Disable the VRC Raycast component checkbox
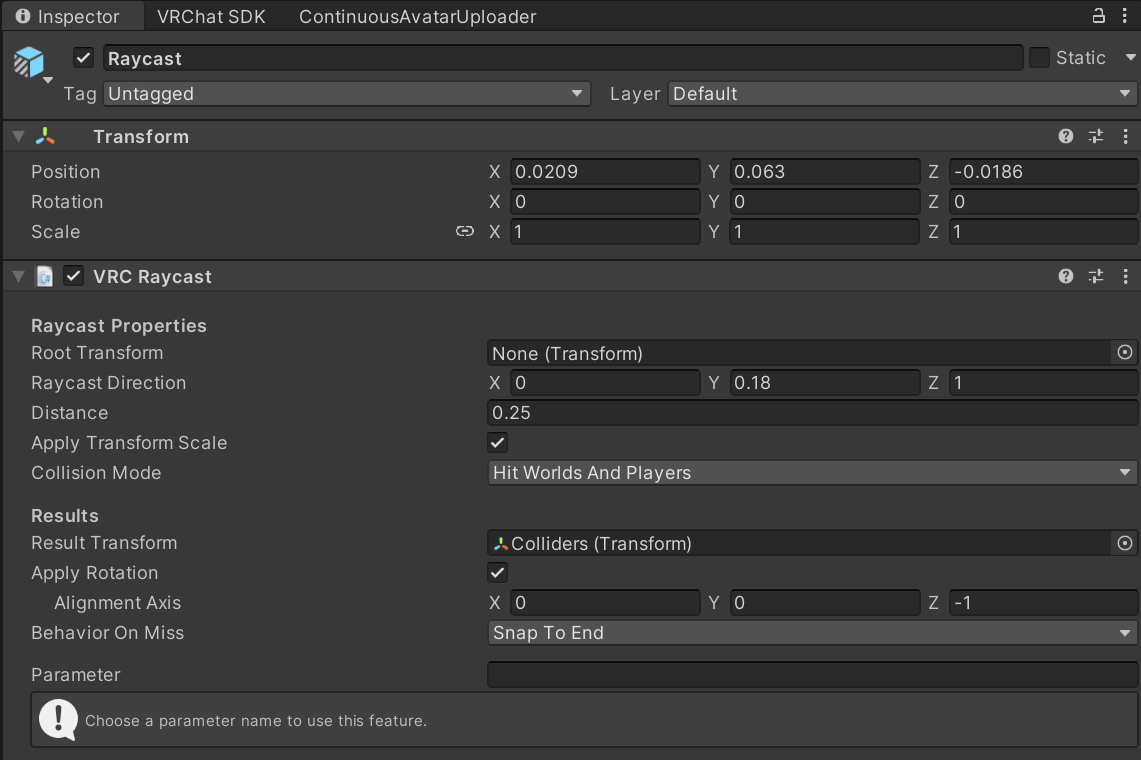This screenshot has width=1141, height=760. tap(73, 276)
